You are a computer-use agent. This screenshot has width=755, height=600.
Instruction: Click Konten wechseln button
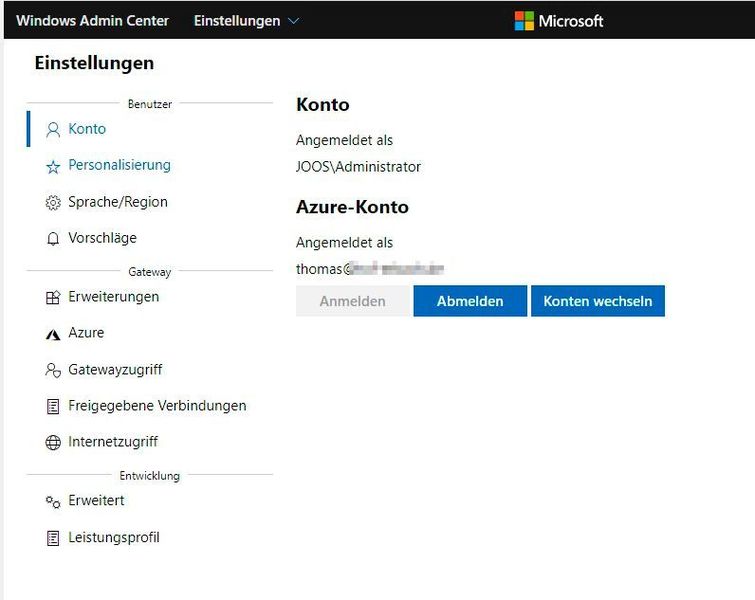[598, 301]
